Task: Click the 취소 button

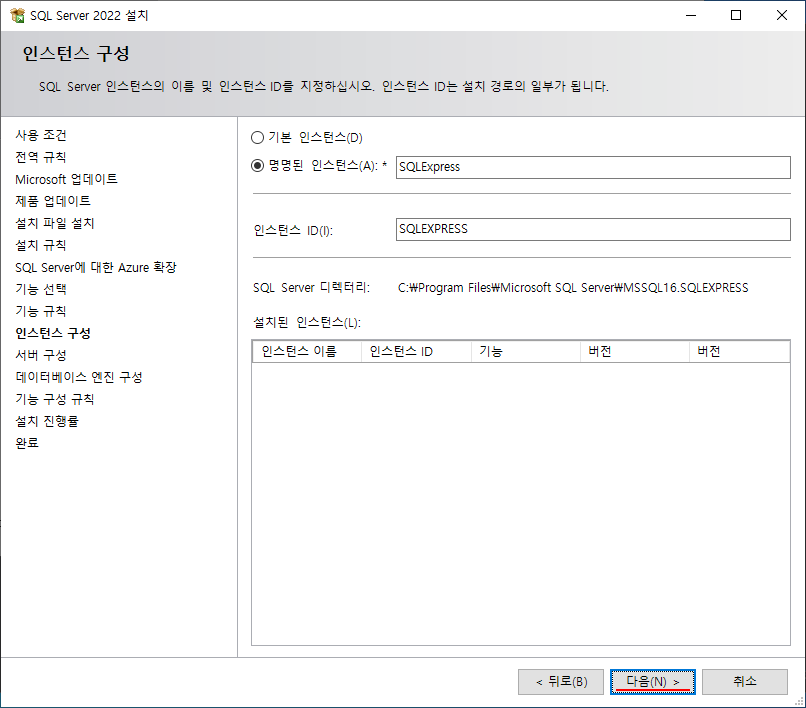Action: pyautogui.click(x=745, y=682)
